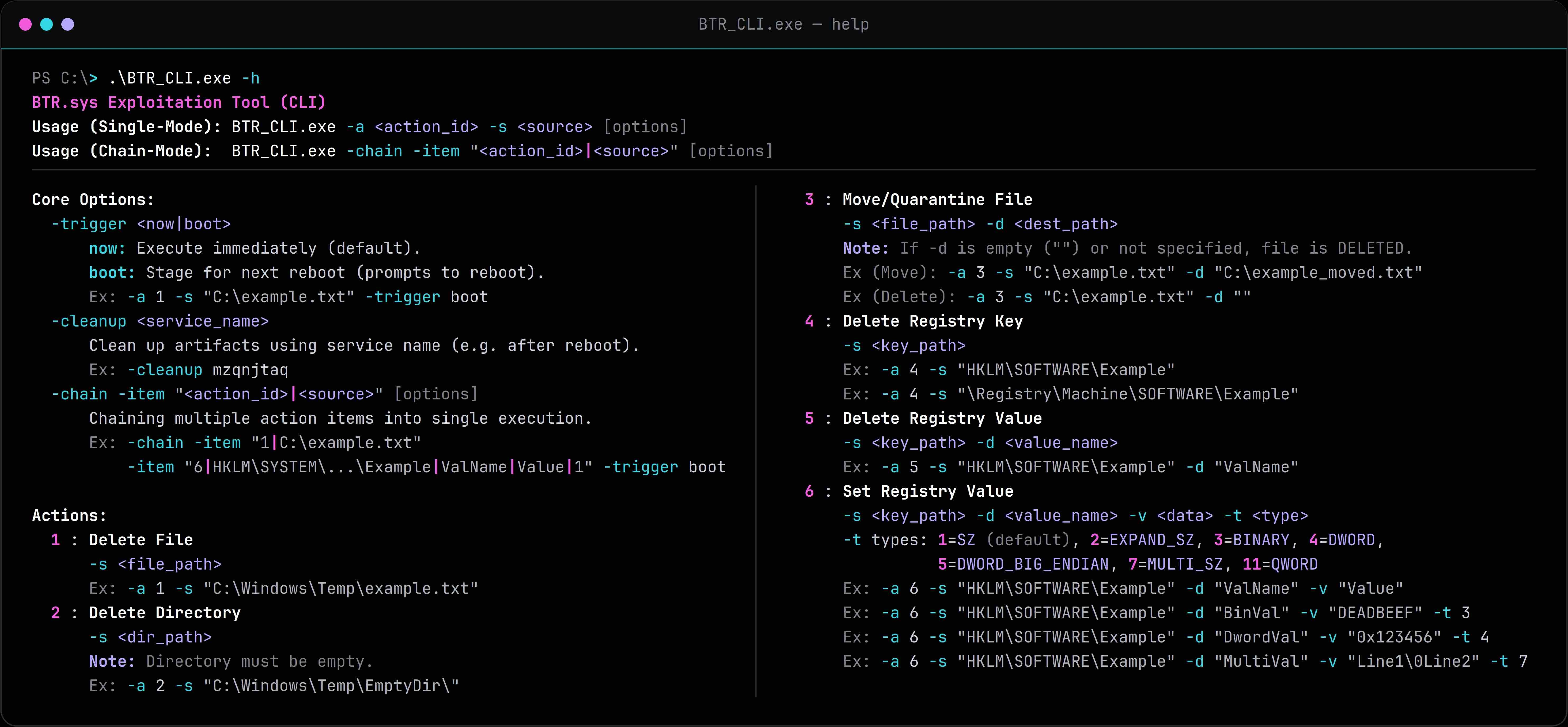This screenshot has height=727, width=1568.
Task: Click the prompt command ".\BTR_CLI.exe -h"
Action: (185, 78)
